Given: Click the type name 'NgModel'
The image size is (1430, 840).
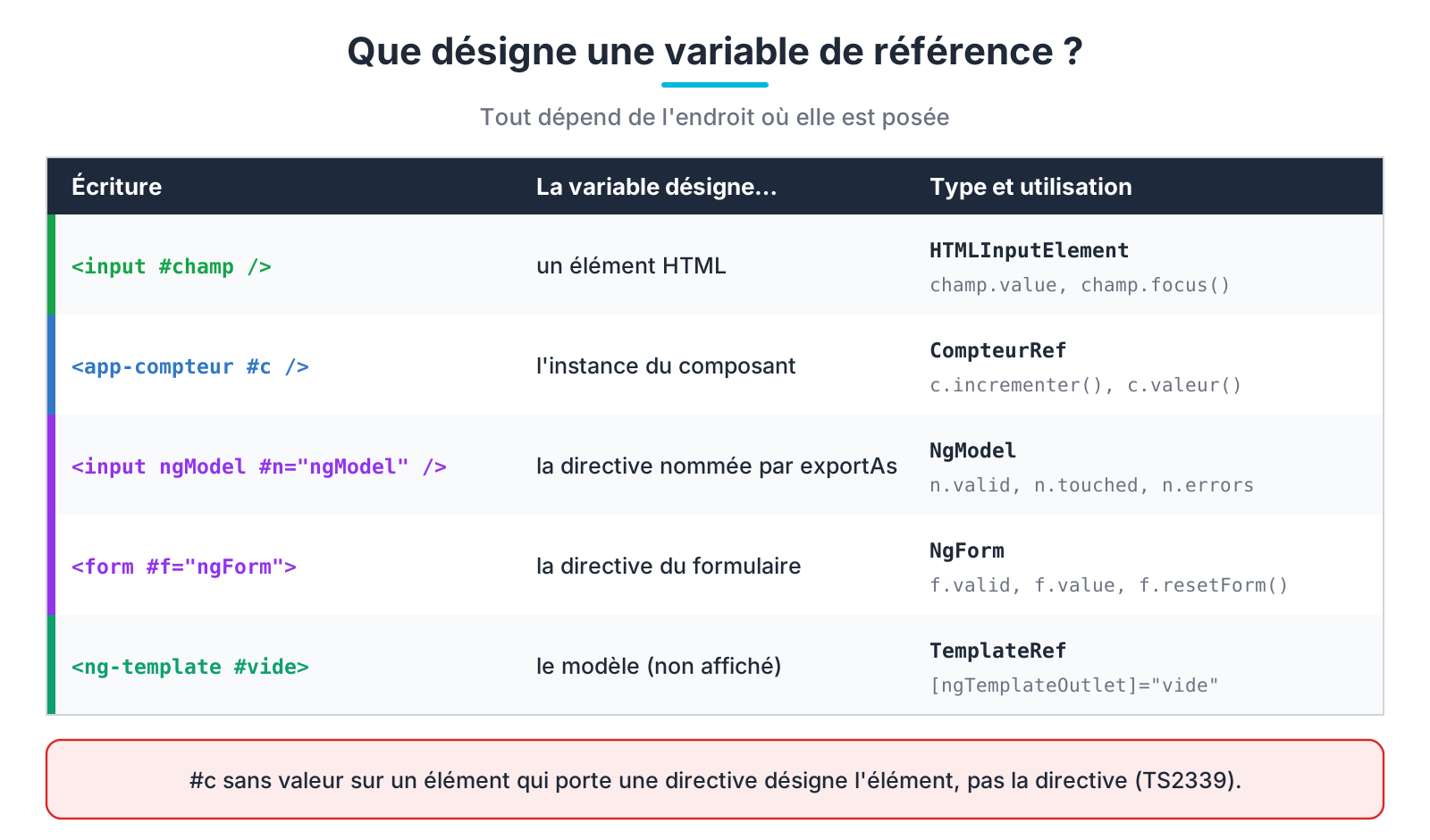Looking at the screenshot, I should click(973, 450).
